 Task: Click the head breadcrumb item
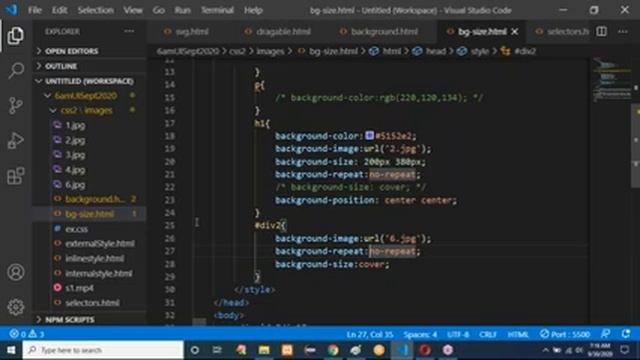pyautogui.click(x=429, y=51)
